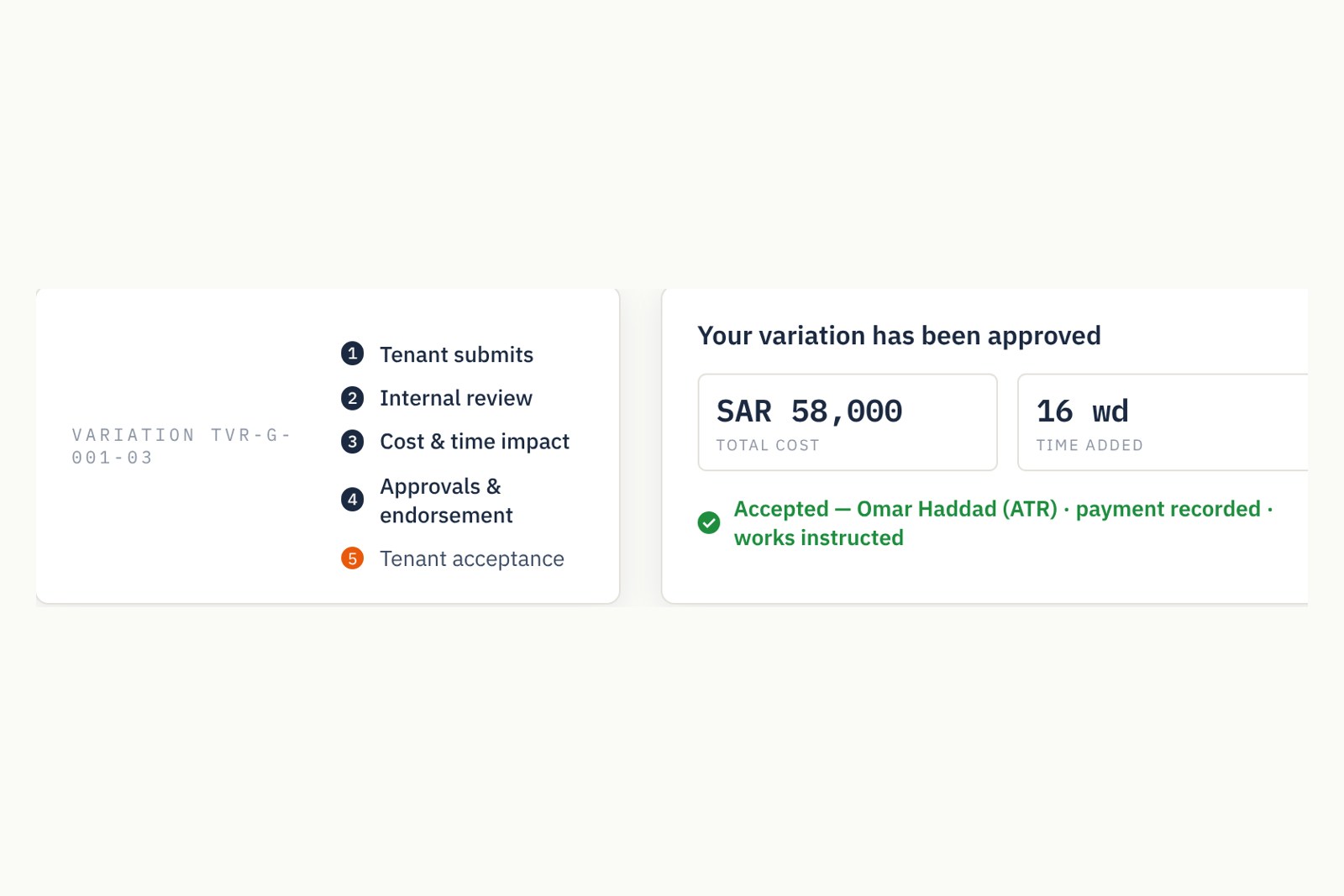Click the TOTAL COST caption

(768, 445)
